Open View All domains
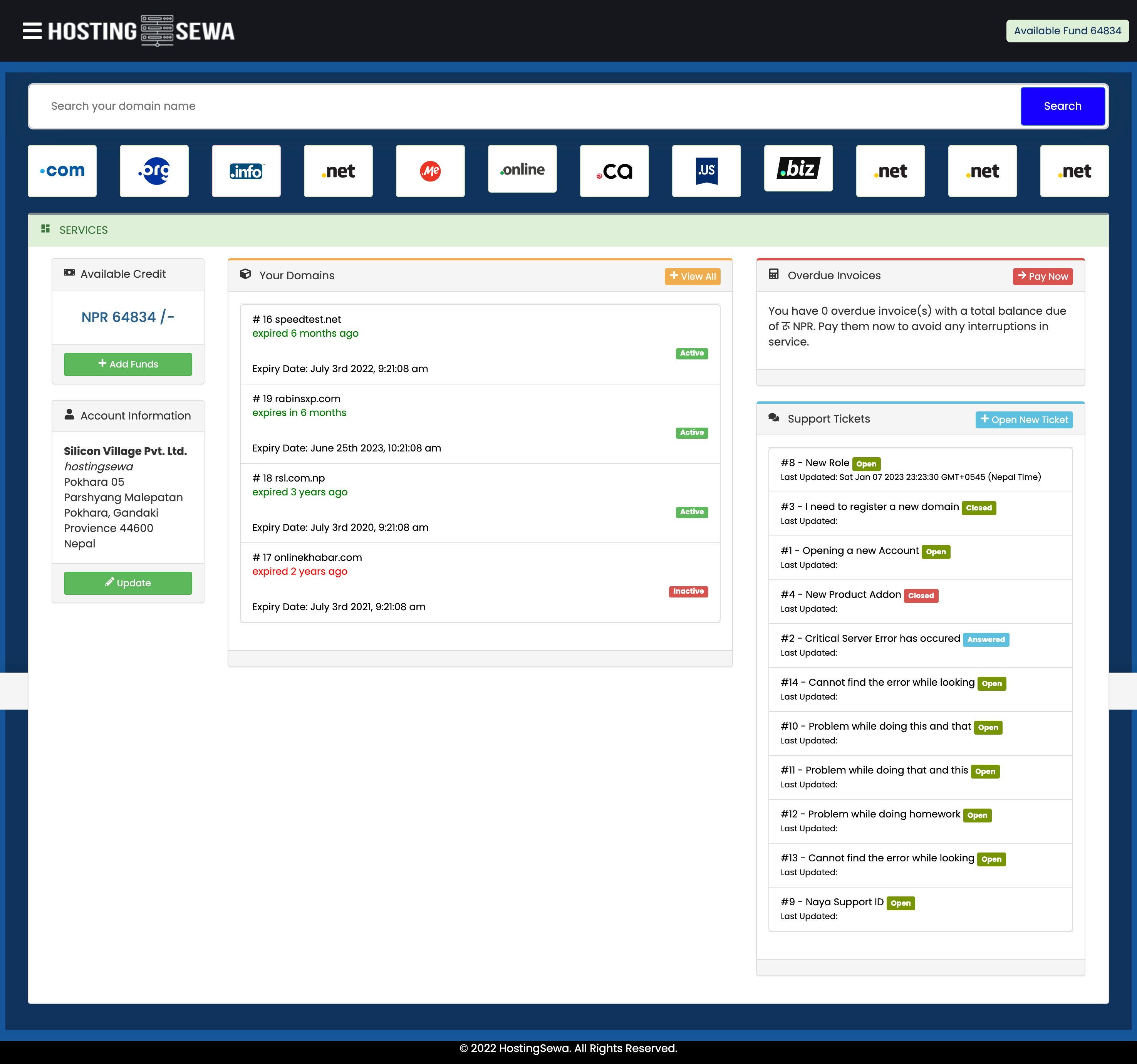The width and height of the screenshot is (1137, 1064). (x=692, y=276)
